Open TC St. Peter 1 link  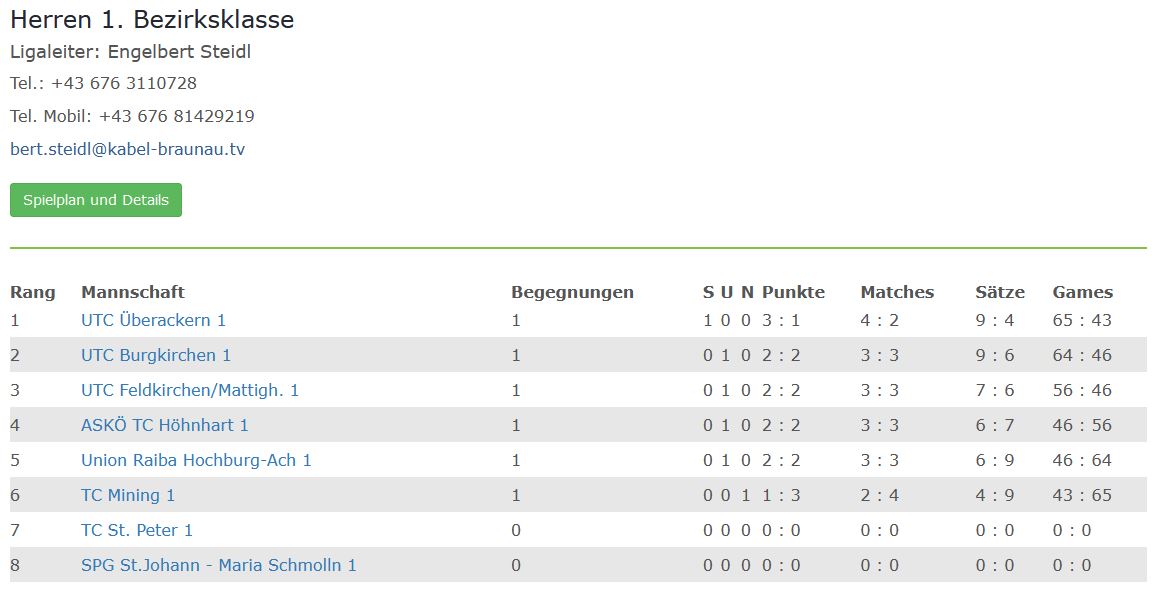pyautogui.click(x=136, y=530)
